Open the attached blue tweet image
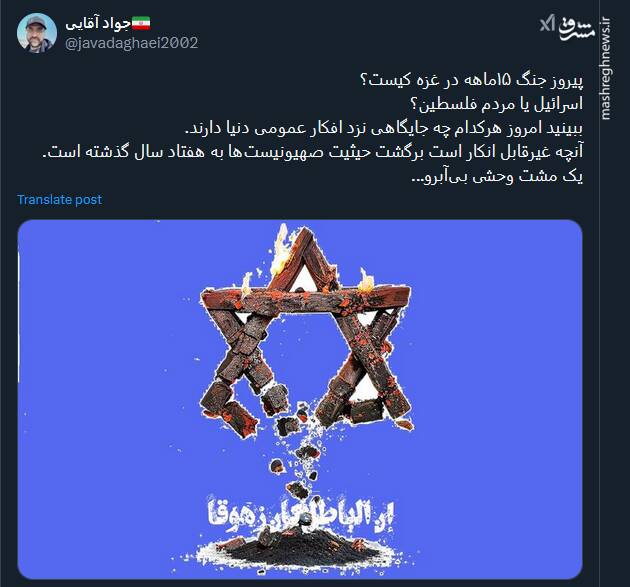The height and width of the screenshot is (587, 630). pos(300,399)
